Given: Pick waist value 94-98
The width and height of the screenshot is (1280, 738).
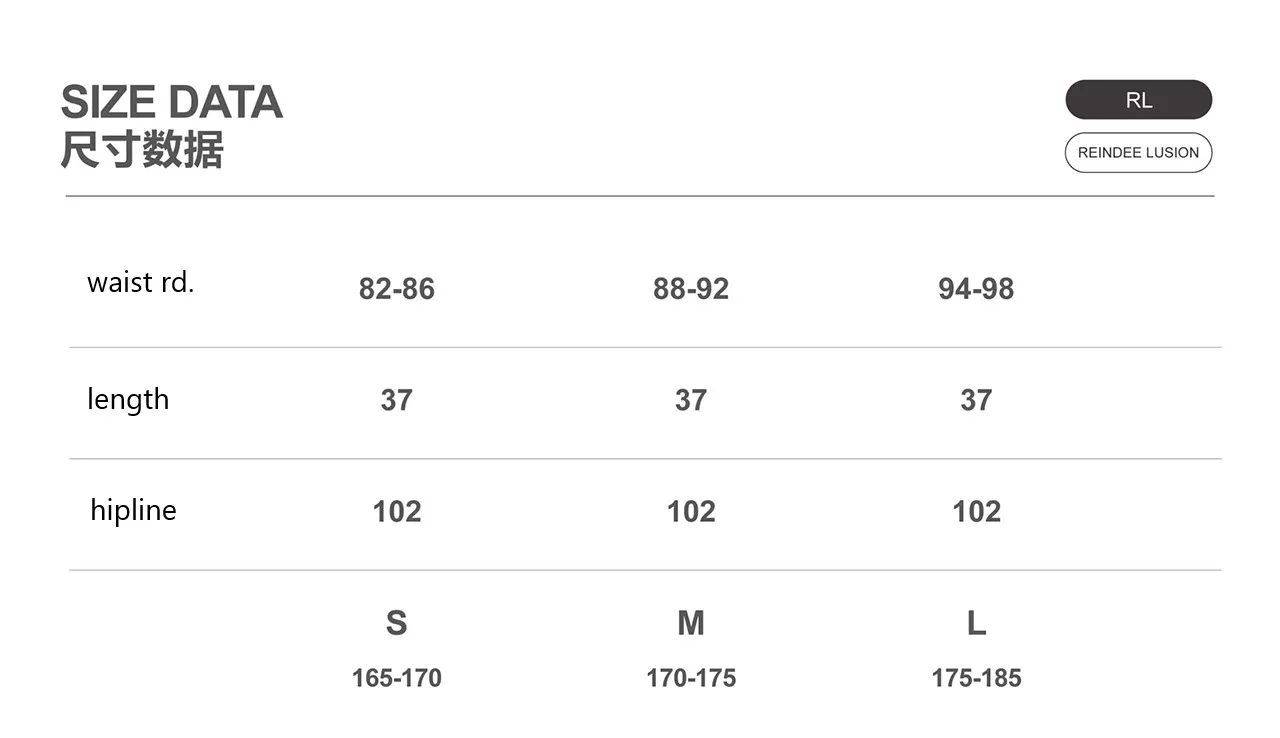Looking at the screenshot, I should (x=976, y=289).
